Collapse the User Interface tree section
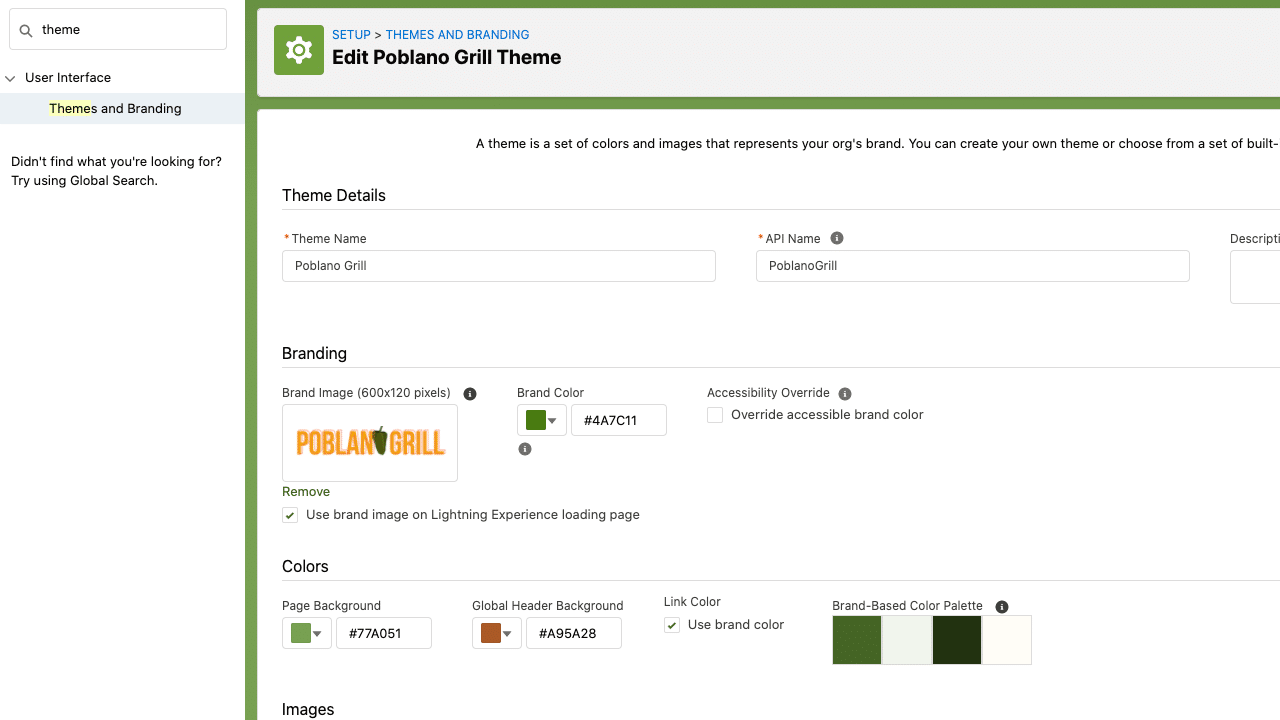Image resolution: width=1280 pixels, height=720 pixels. 11,78
